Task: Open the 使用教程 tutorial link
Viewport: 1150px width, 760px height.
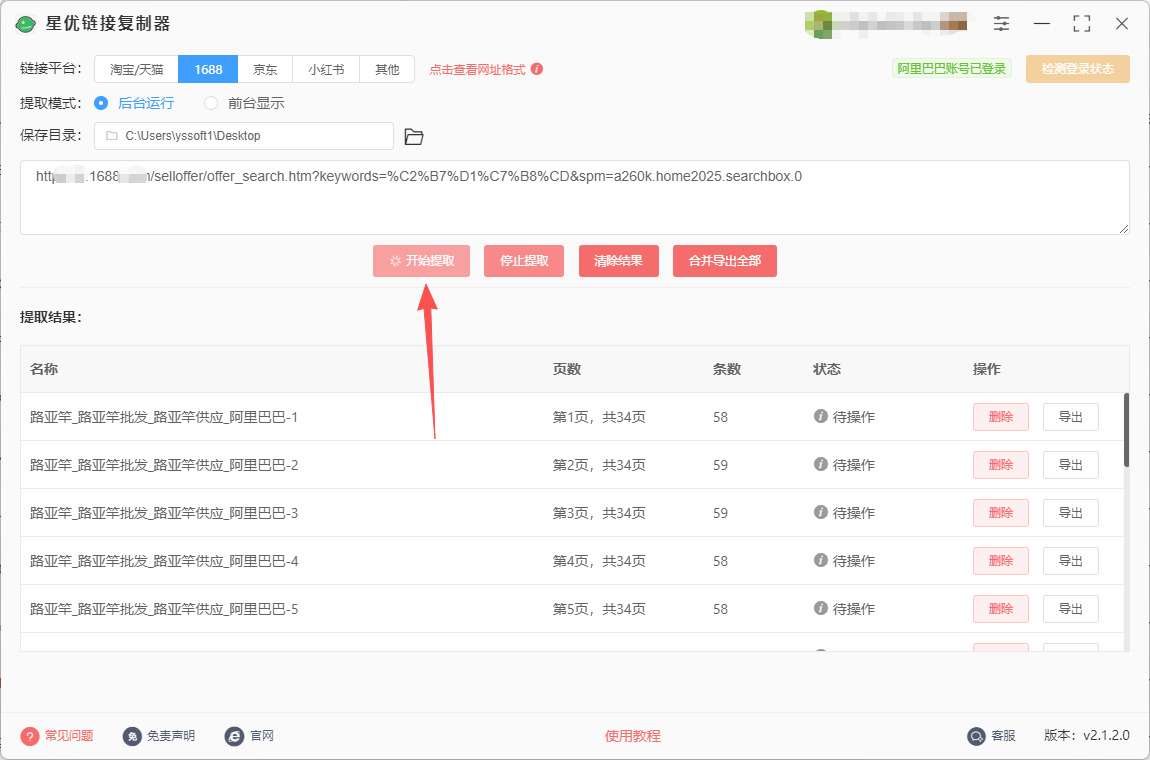Action: click(x=632, y=736)
